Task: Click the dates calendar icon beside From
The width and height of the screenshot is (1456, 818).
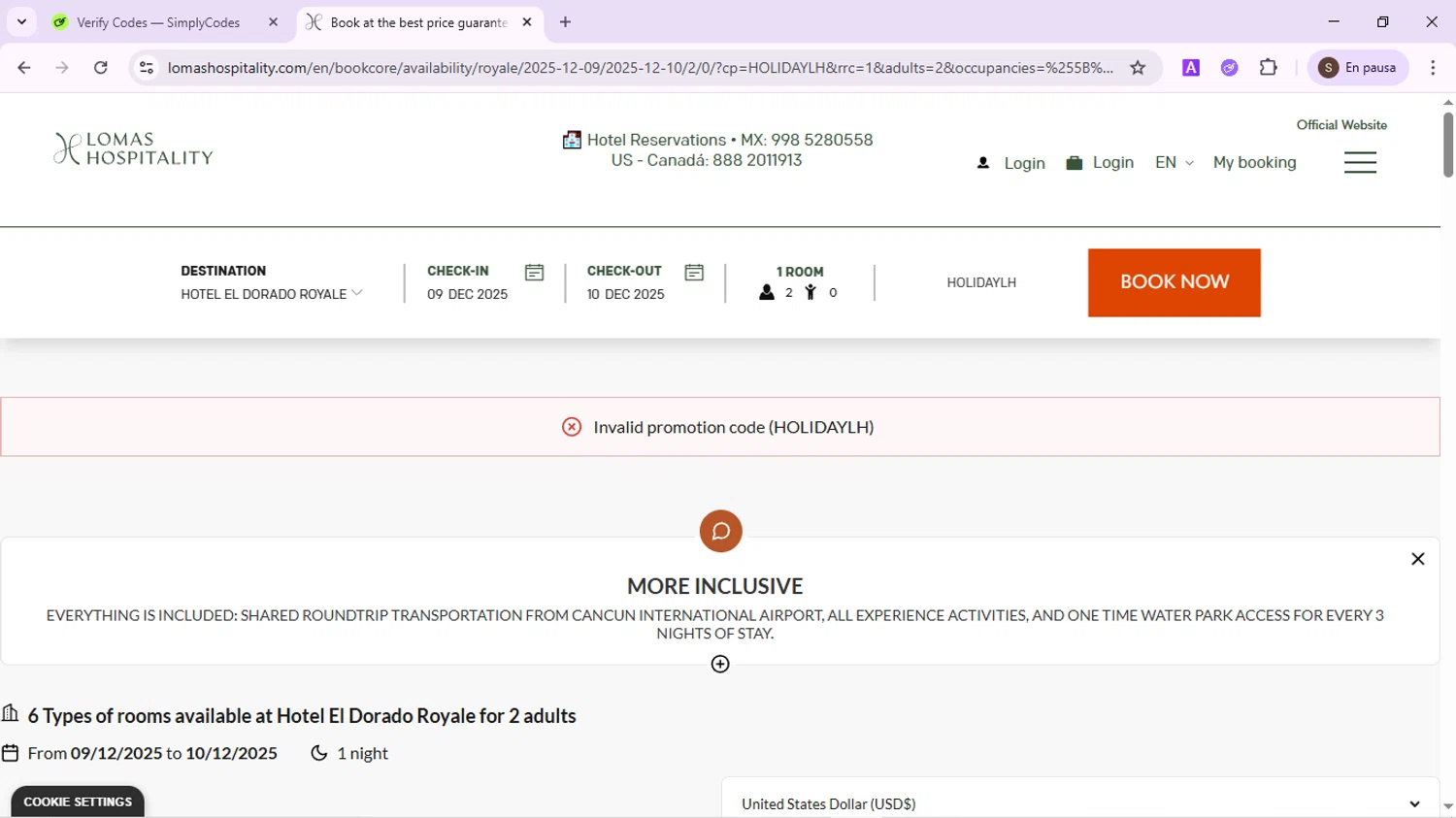Action: click(x=10, y=753)
